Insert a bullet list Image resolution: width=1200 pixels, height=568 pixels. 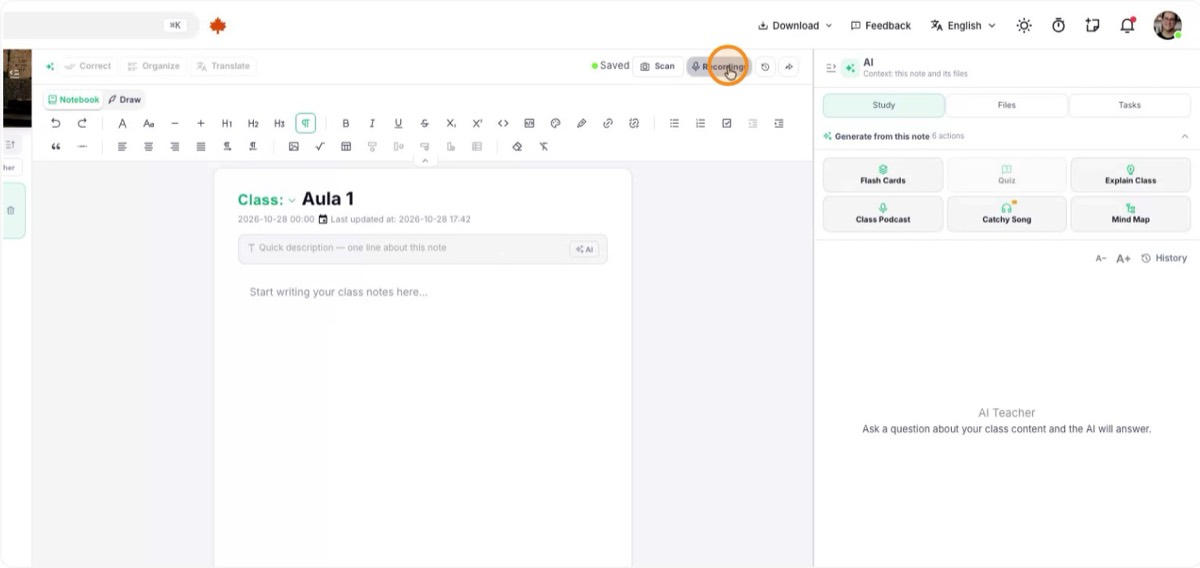674,123
